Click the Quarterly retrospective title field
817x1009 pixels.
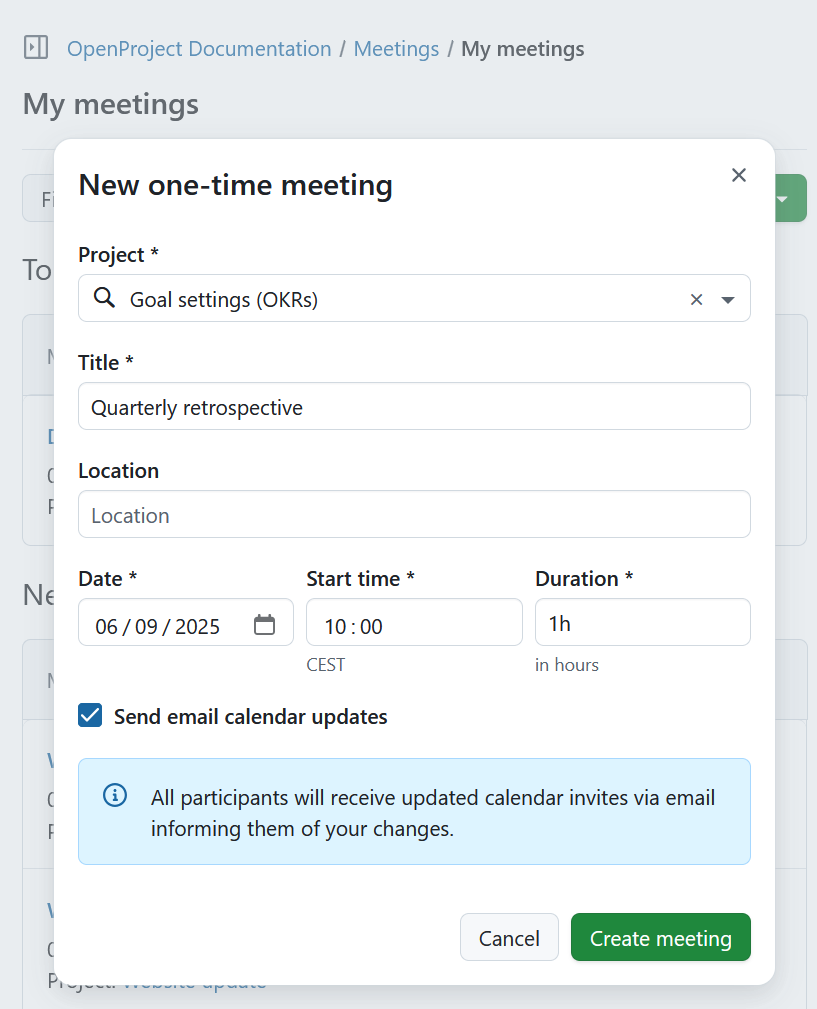[414, 406]
